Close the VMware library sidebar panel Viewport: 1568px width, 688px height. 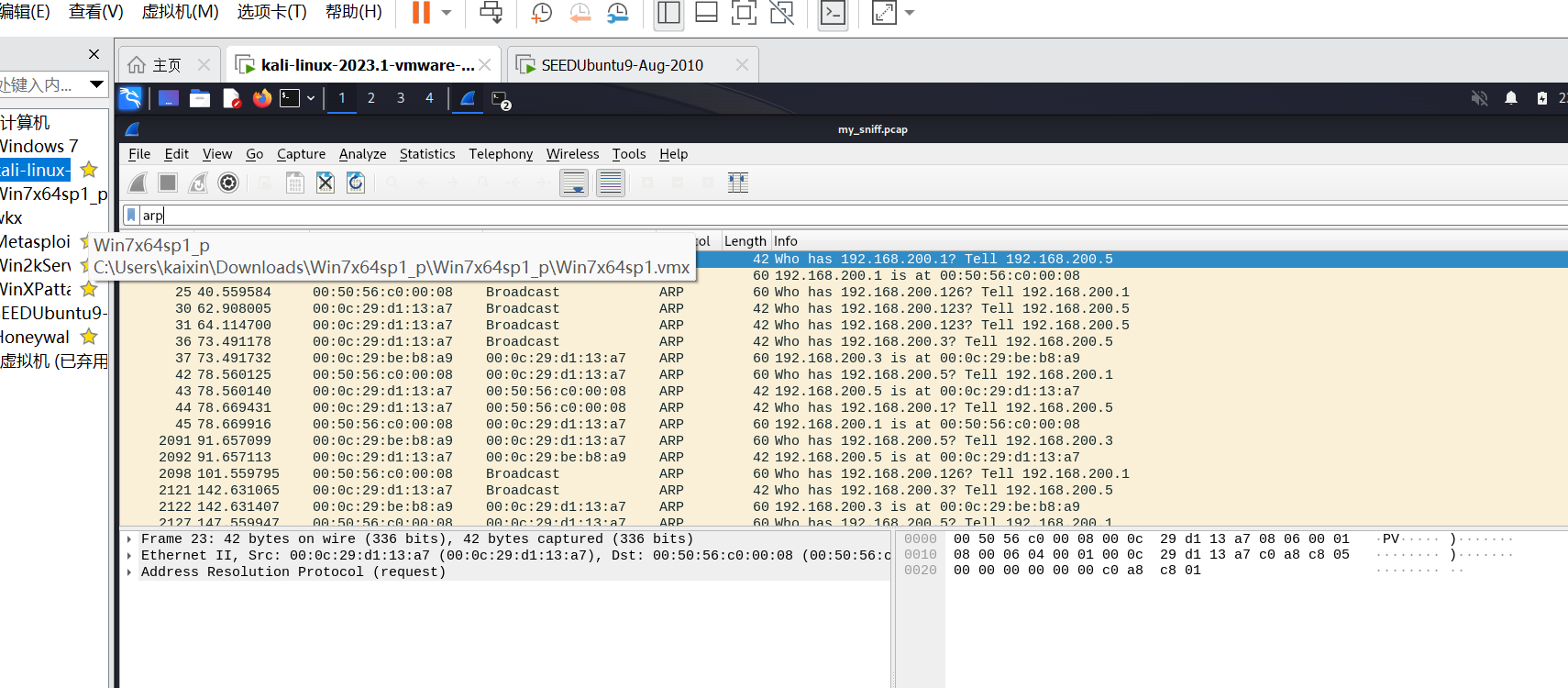94,54
